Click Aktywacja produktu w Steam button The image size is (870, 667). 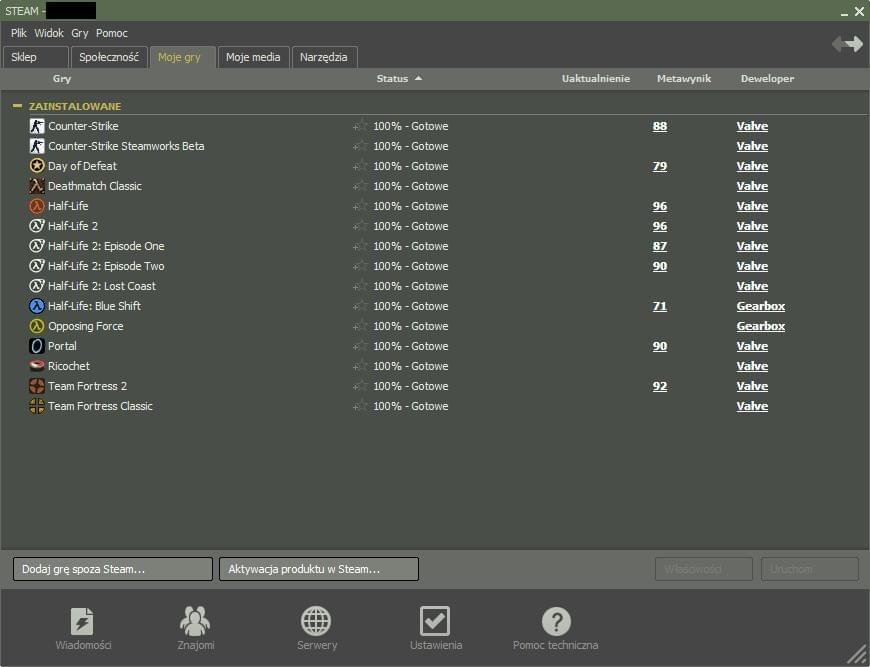coord(319,569)
